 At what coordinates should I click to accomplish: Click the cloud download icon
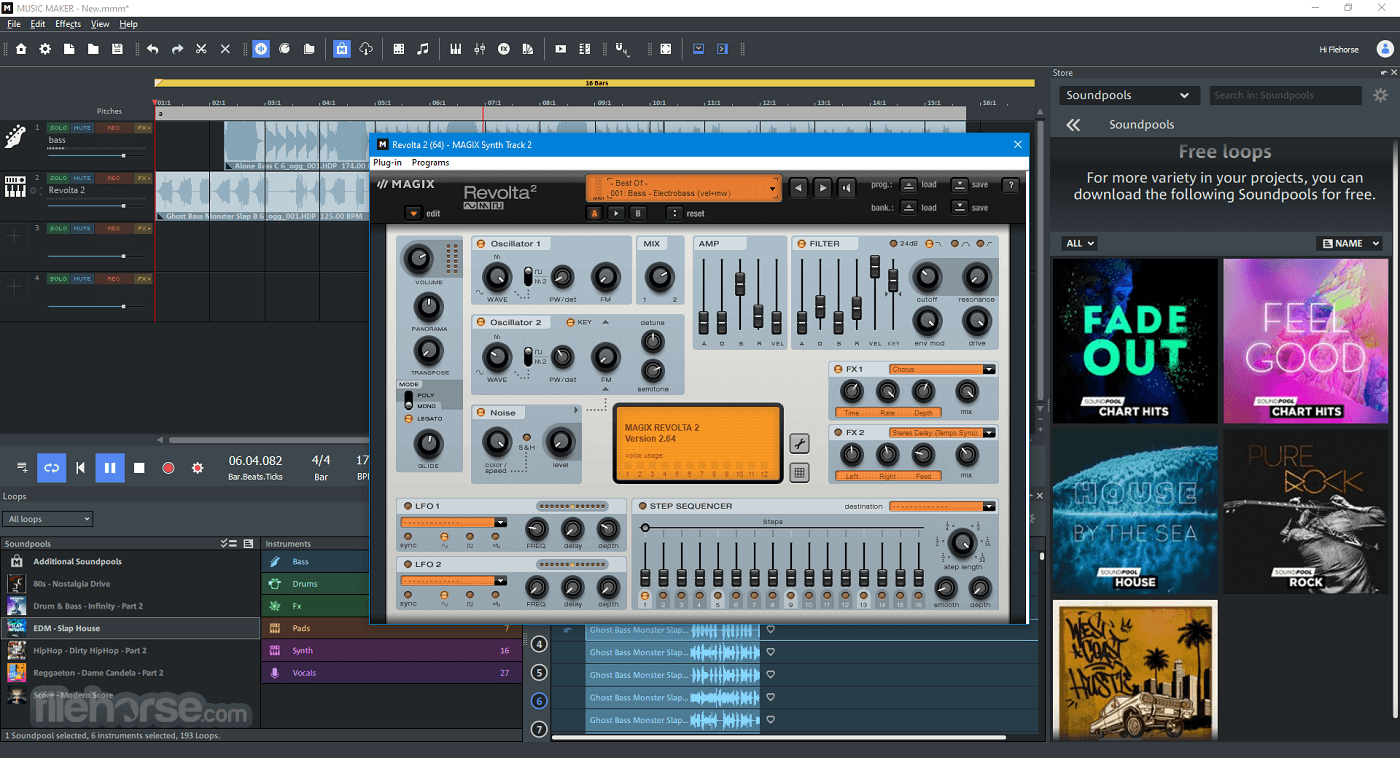coord(366,49)
